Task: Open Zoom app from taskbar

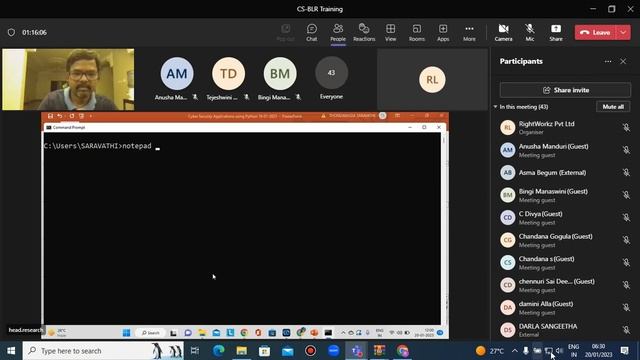Action: [333, 351]
